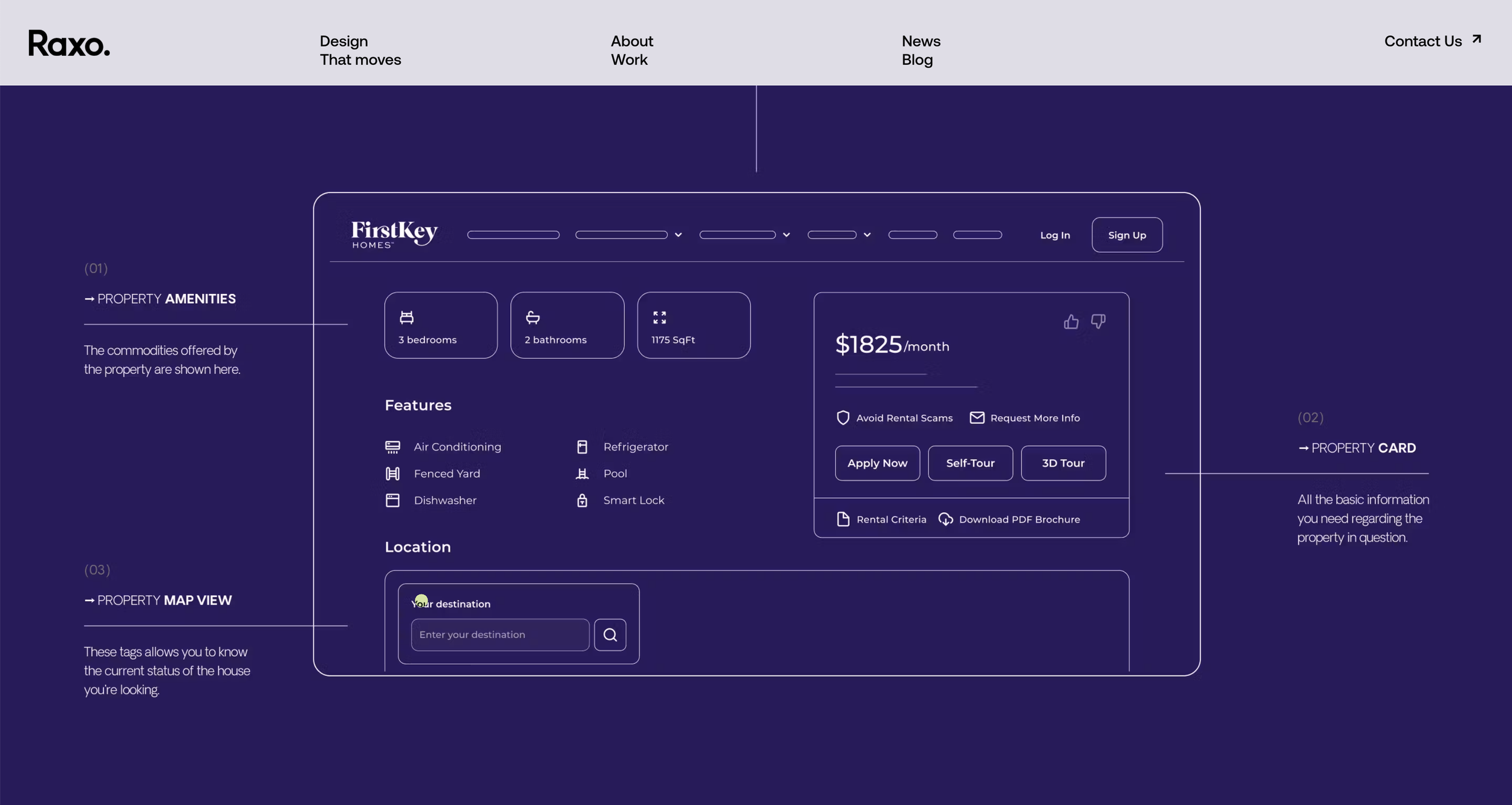
Task: Click the Air Conditioning feature icon
Action: click(x=393, y=447)
